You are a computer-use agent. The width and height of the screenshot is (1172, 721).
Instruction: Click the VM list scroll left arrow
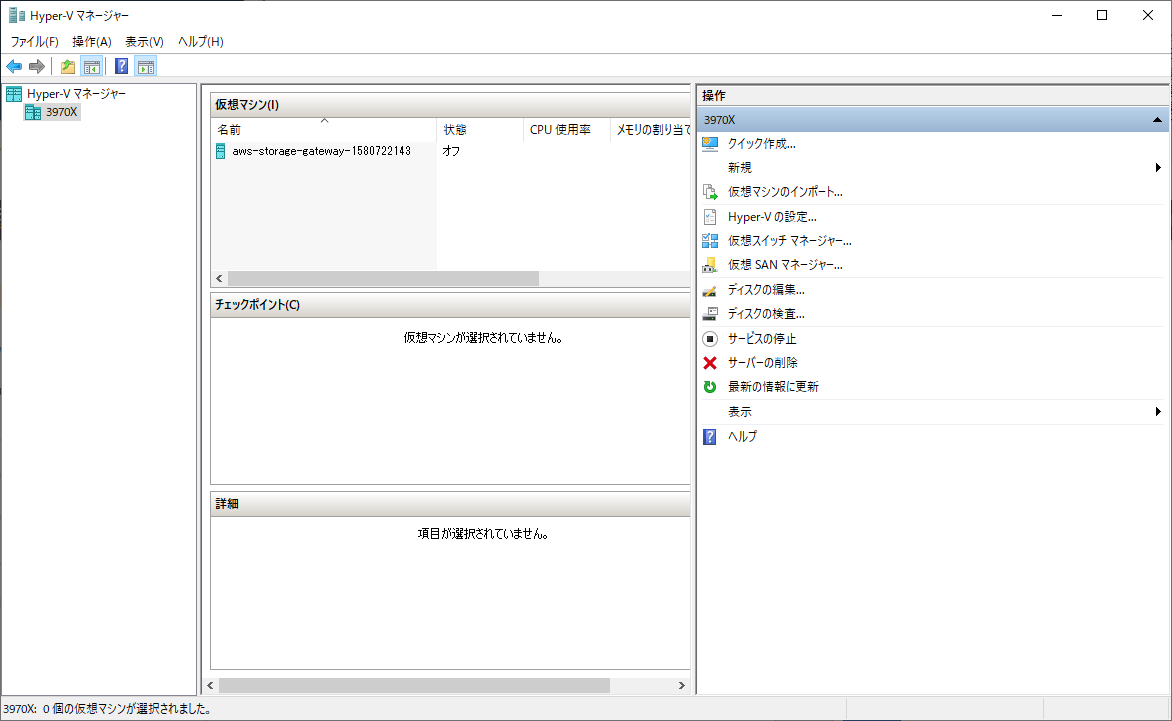point(219,279)
